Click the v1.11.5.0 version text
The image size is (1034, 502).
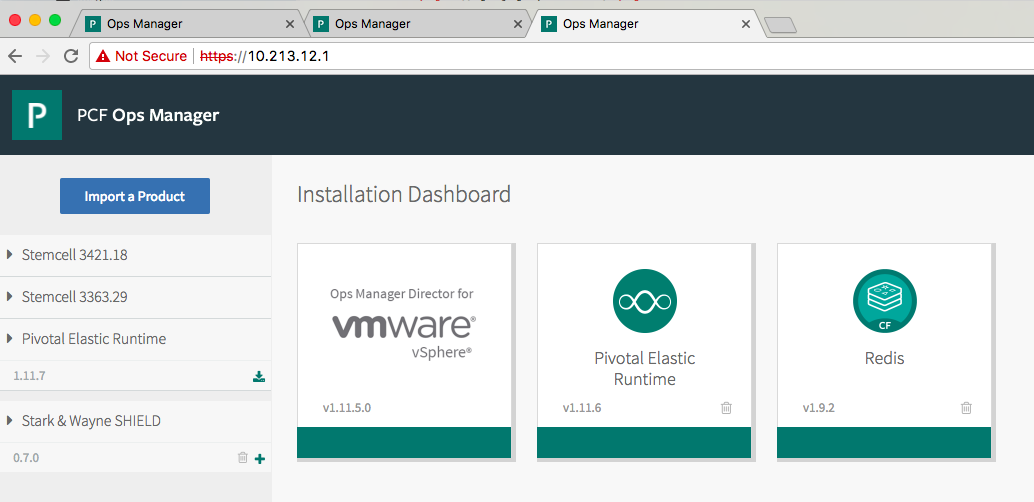pyautogui.click(x=346, y=408)
